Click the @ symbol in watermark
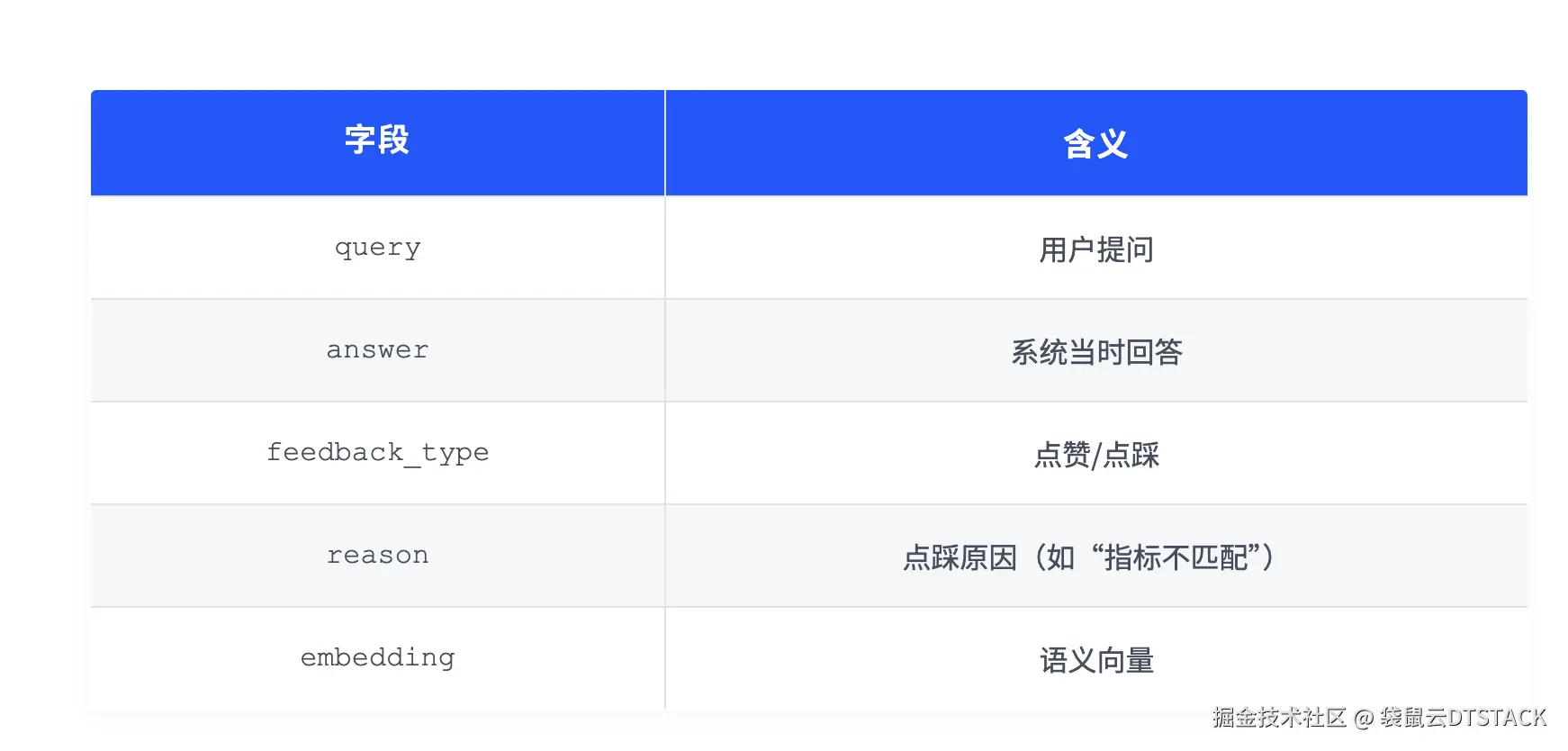Image resolution: width=1568 pixels, height=751 pixels. tap(1364, 719)
